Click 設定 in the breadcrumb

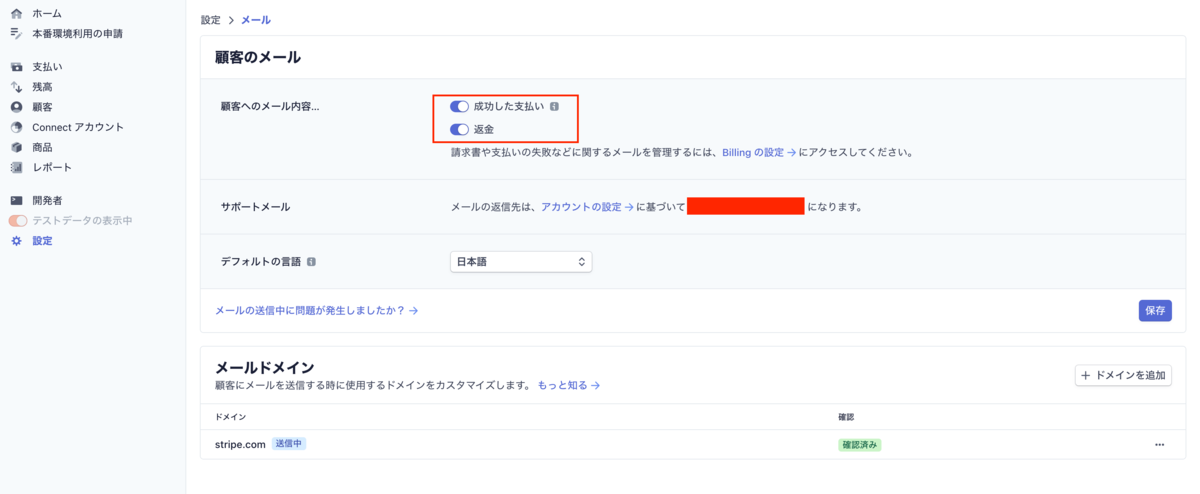pyautogui.click(x=211, y=20)
